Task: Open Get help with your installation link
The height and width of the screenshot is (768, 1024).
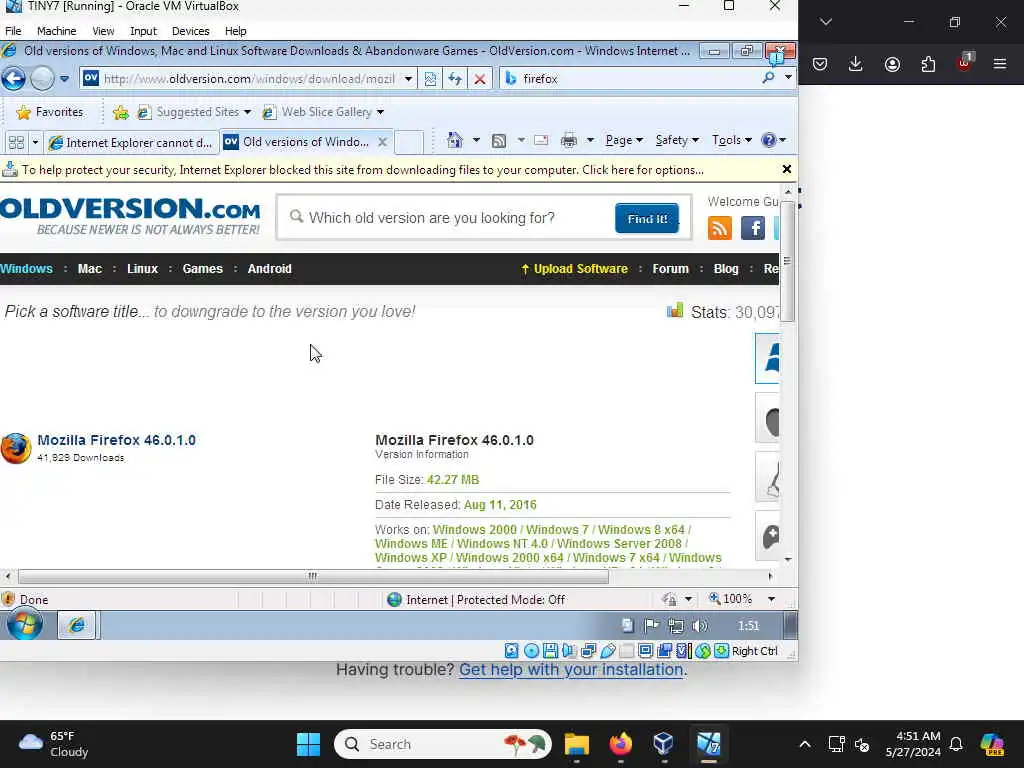Action: pyautogui.click(x=571, y=670)
